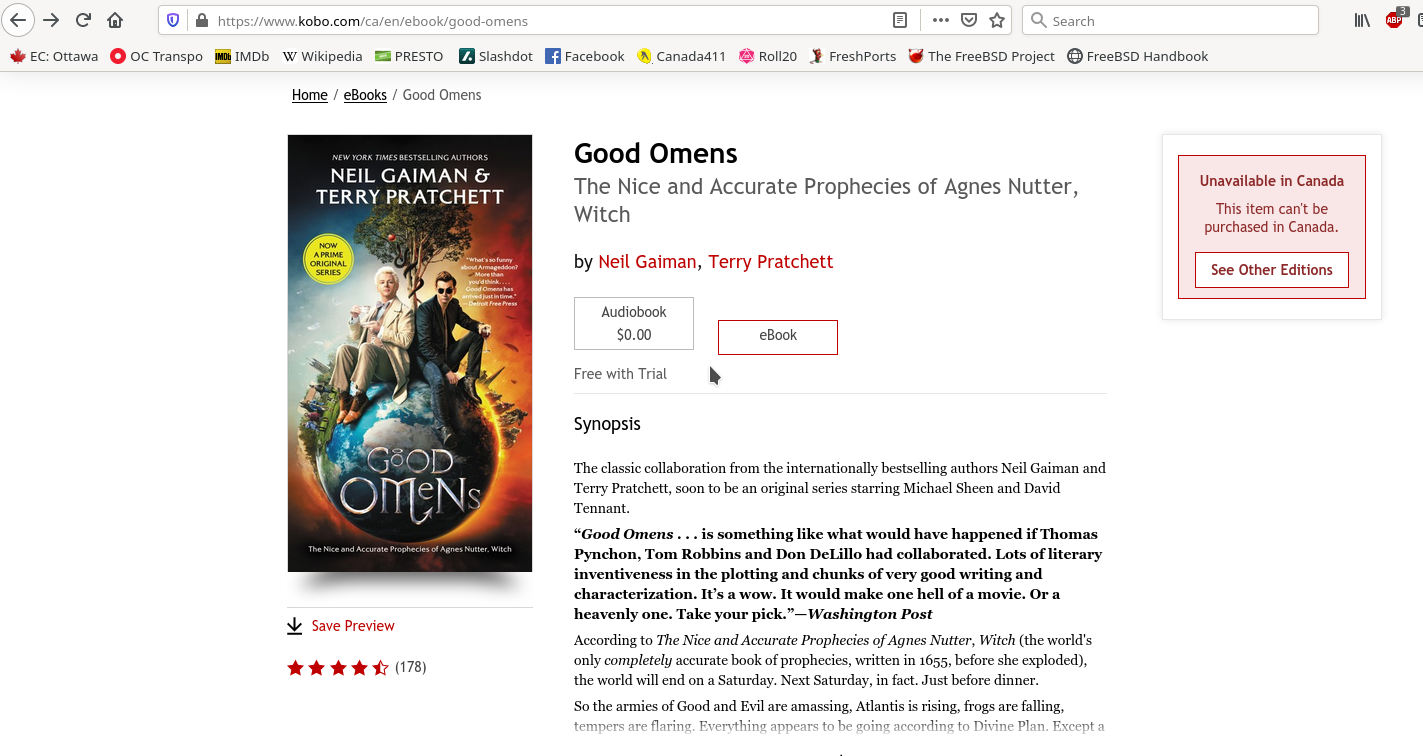Open the Wikipedia bookmark

[x=322, y=56]
